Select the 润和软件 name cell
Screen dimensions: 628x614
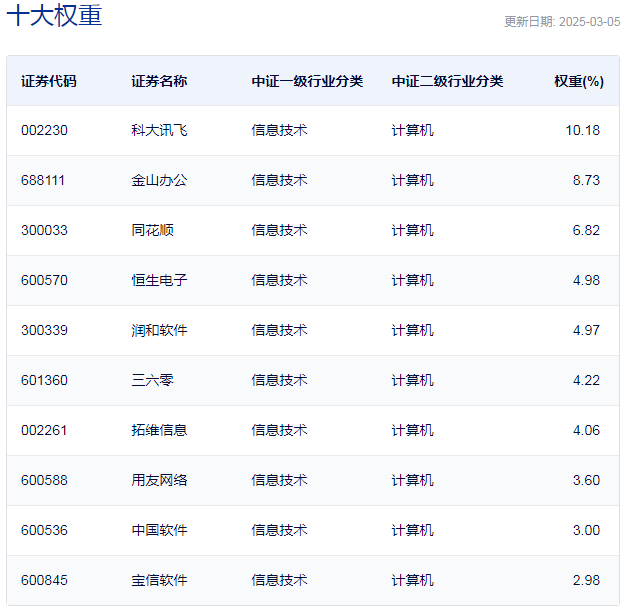pyautogui.click(x=159, y=330)
